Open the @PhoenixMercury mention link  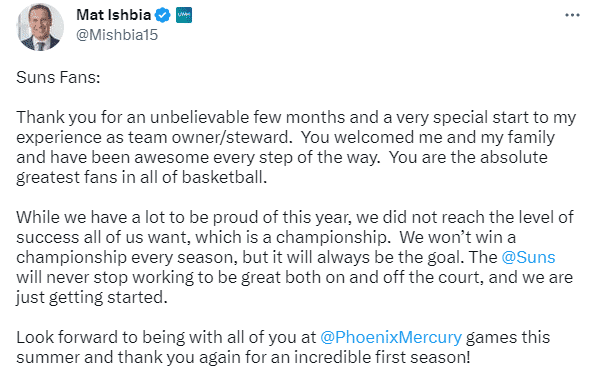(391, 337)
